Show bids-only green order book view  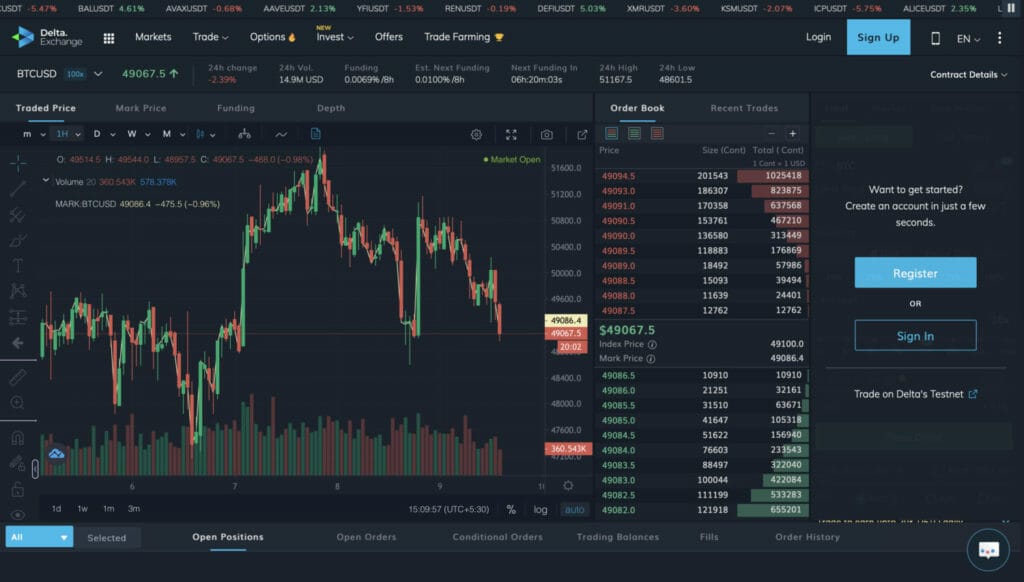click(x=634, y=134)
